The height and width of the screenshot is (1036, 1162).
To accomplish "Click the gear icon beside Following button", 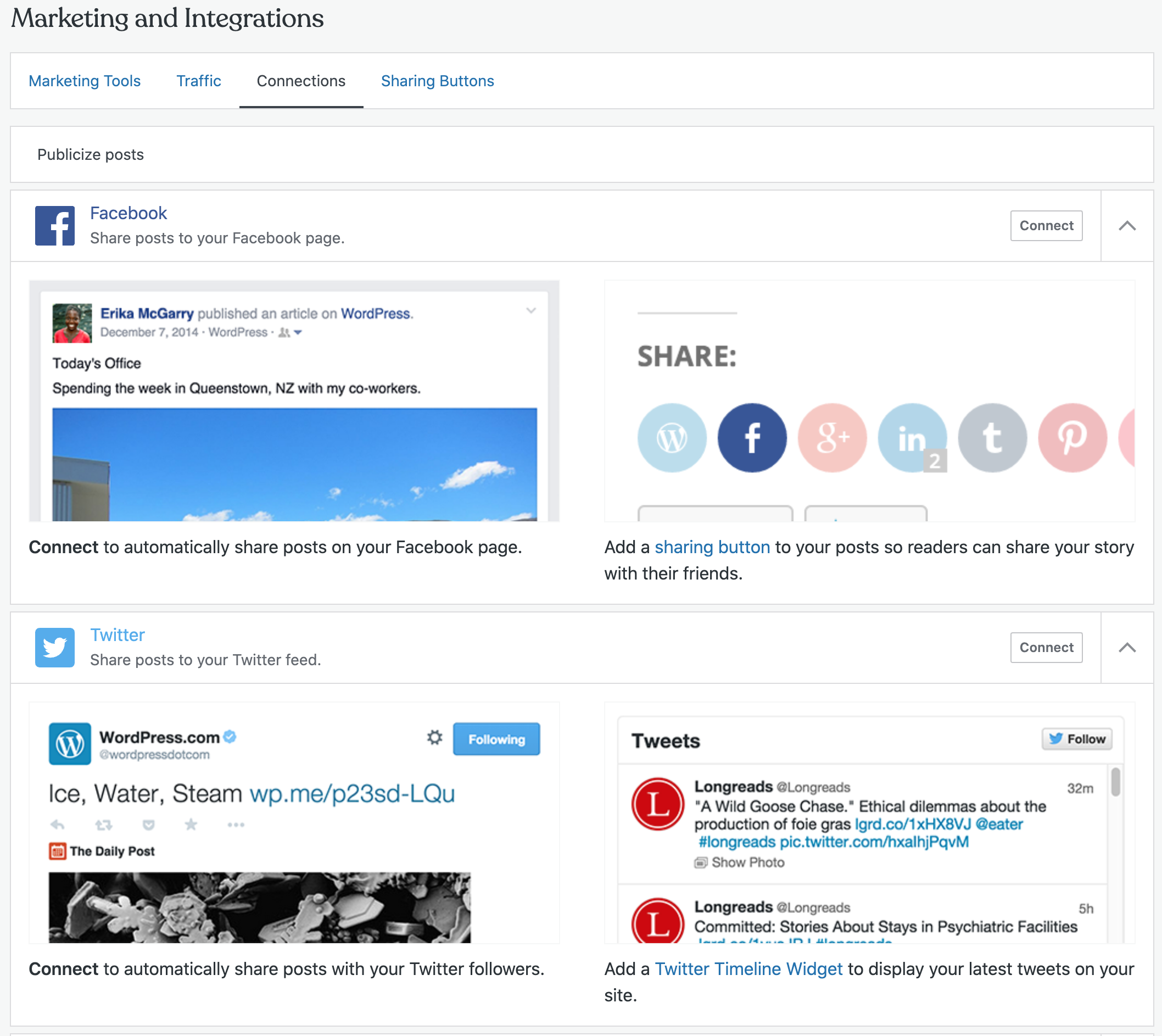I will 435,738.
